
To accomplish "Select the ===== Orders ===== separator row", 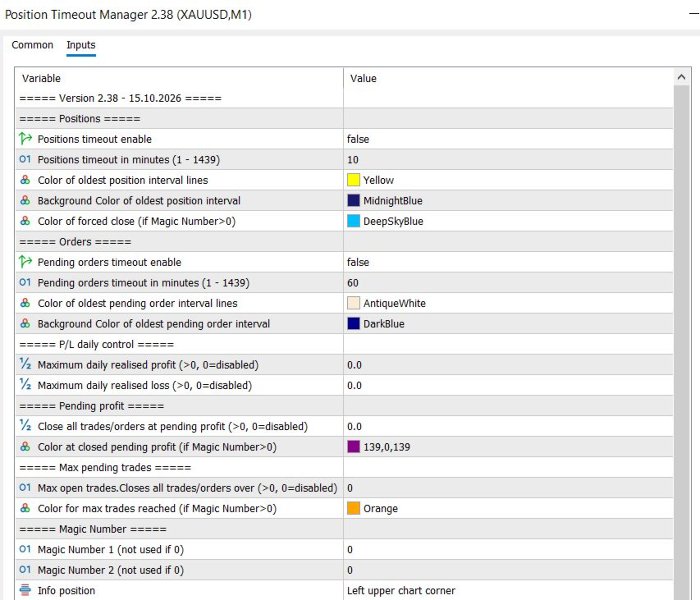I will (x=344, y=242).
